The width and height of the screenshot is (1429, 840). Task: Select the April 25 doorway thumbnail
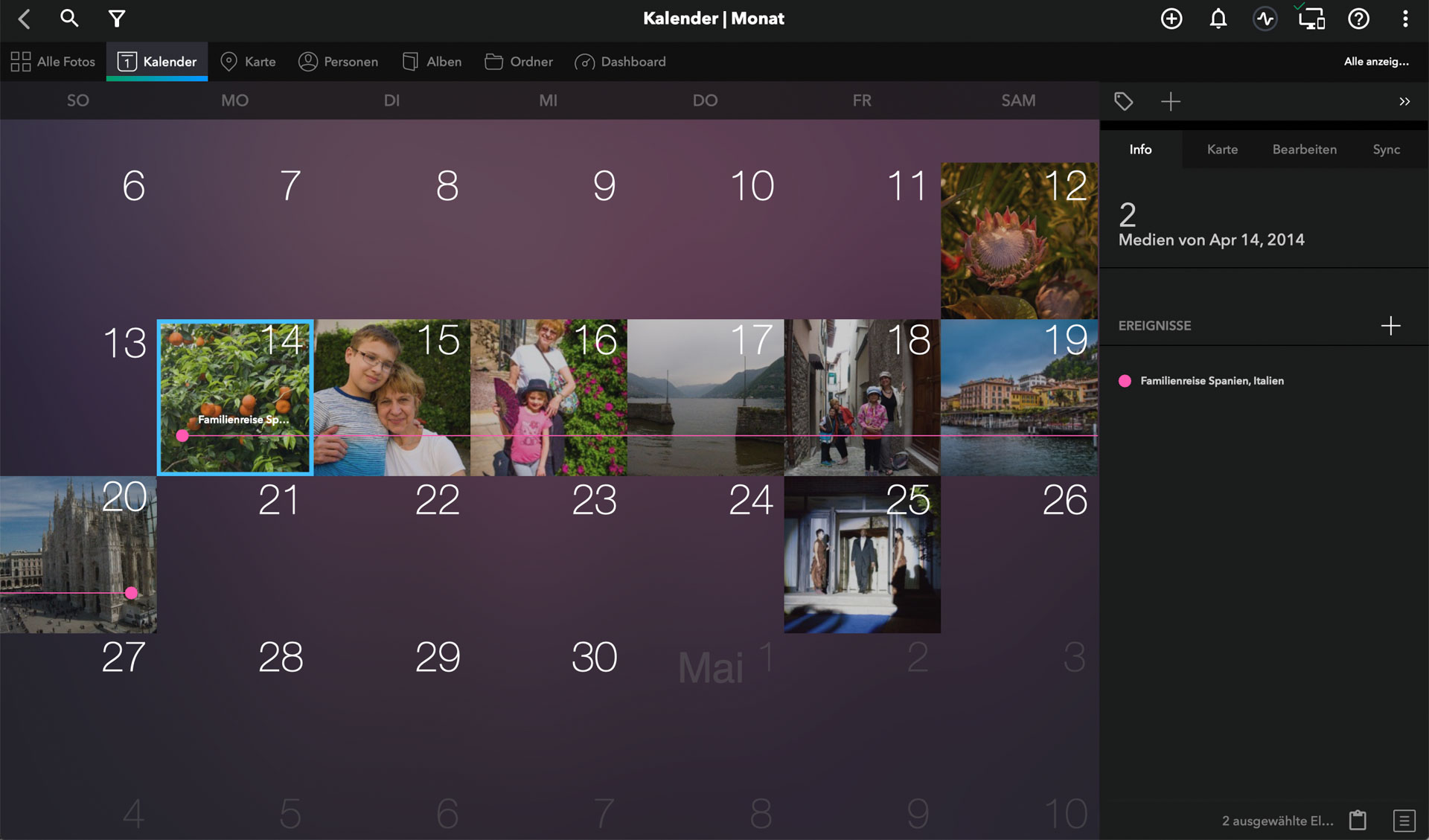[x=862, y=555]
